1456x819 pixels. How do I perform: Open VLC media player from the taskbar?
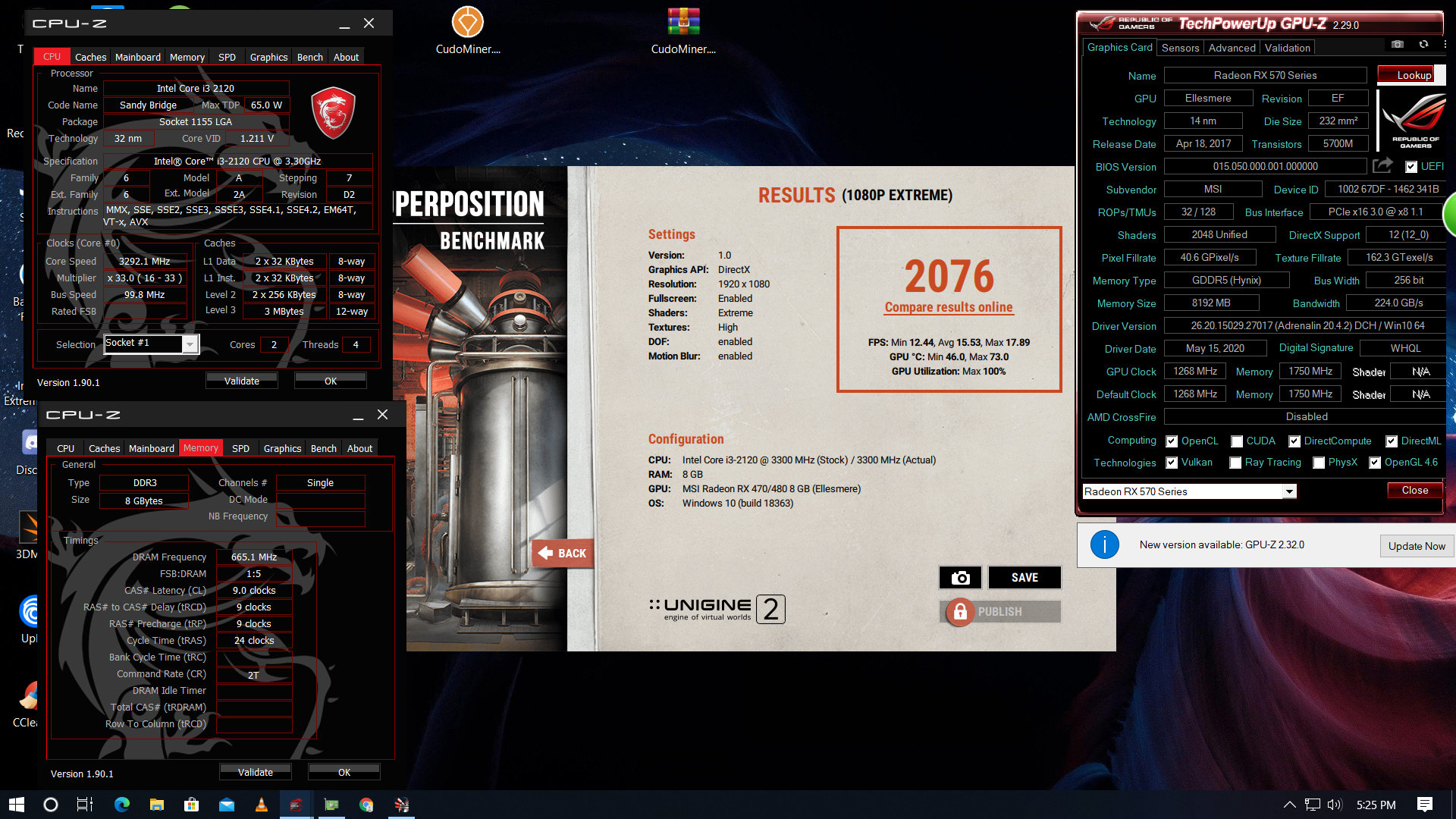(262, 805)
